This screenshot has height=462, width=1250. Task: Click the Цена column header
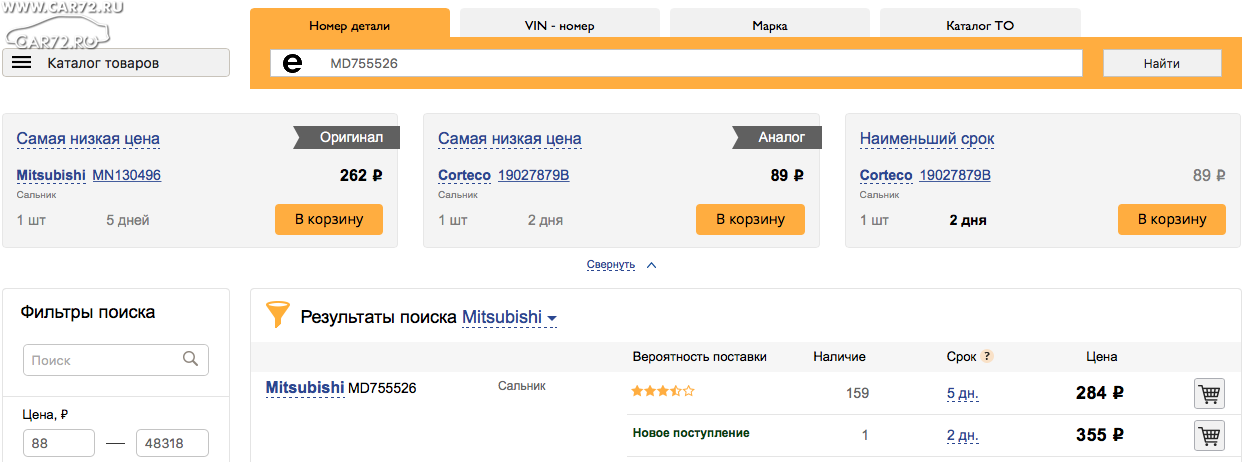point(1102,356)
